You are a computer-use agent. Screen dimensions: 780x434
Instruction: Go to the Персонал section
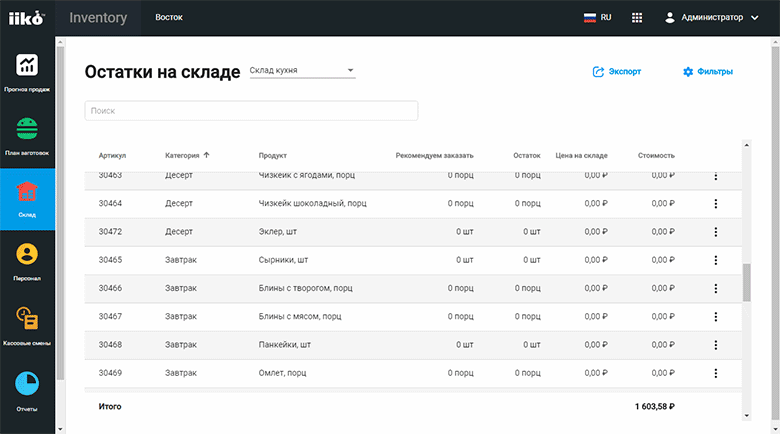point(27,260)
